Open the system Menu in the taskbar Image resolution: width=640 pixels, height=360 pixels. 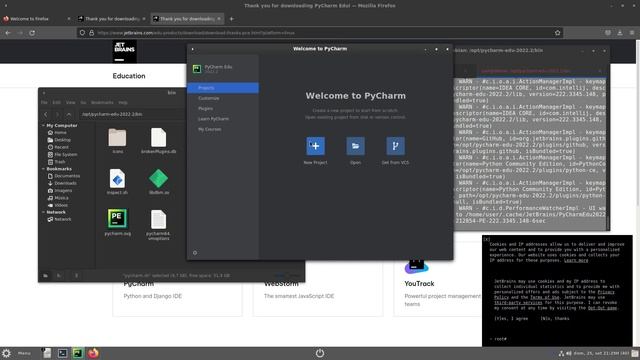click(x=24, y=353)
